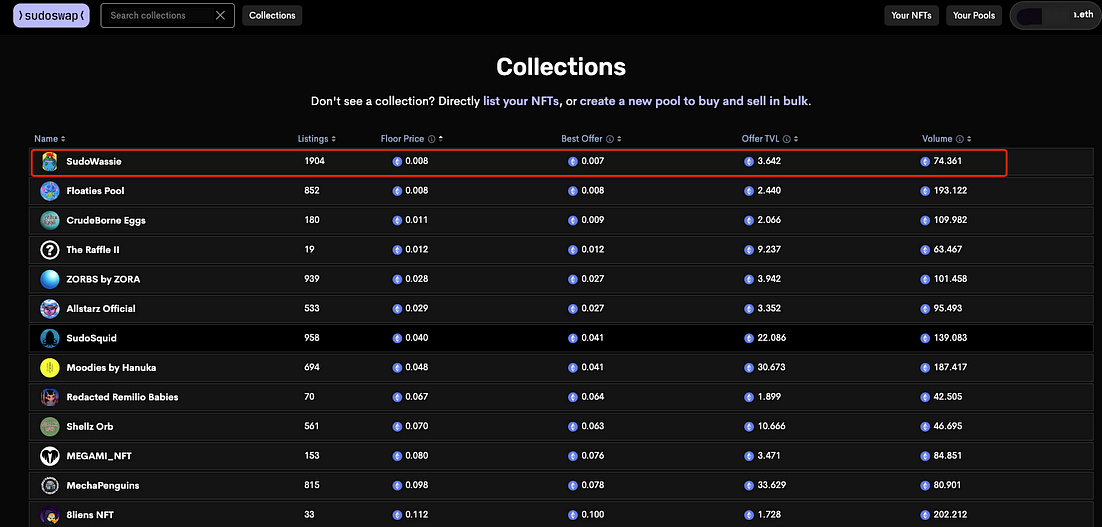Open the Collections nav tab
This screenshot has width=1102, height=527.
pyautogui.click(x=272, y=15)
